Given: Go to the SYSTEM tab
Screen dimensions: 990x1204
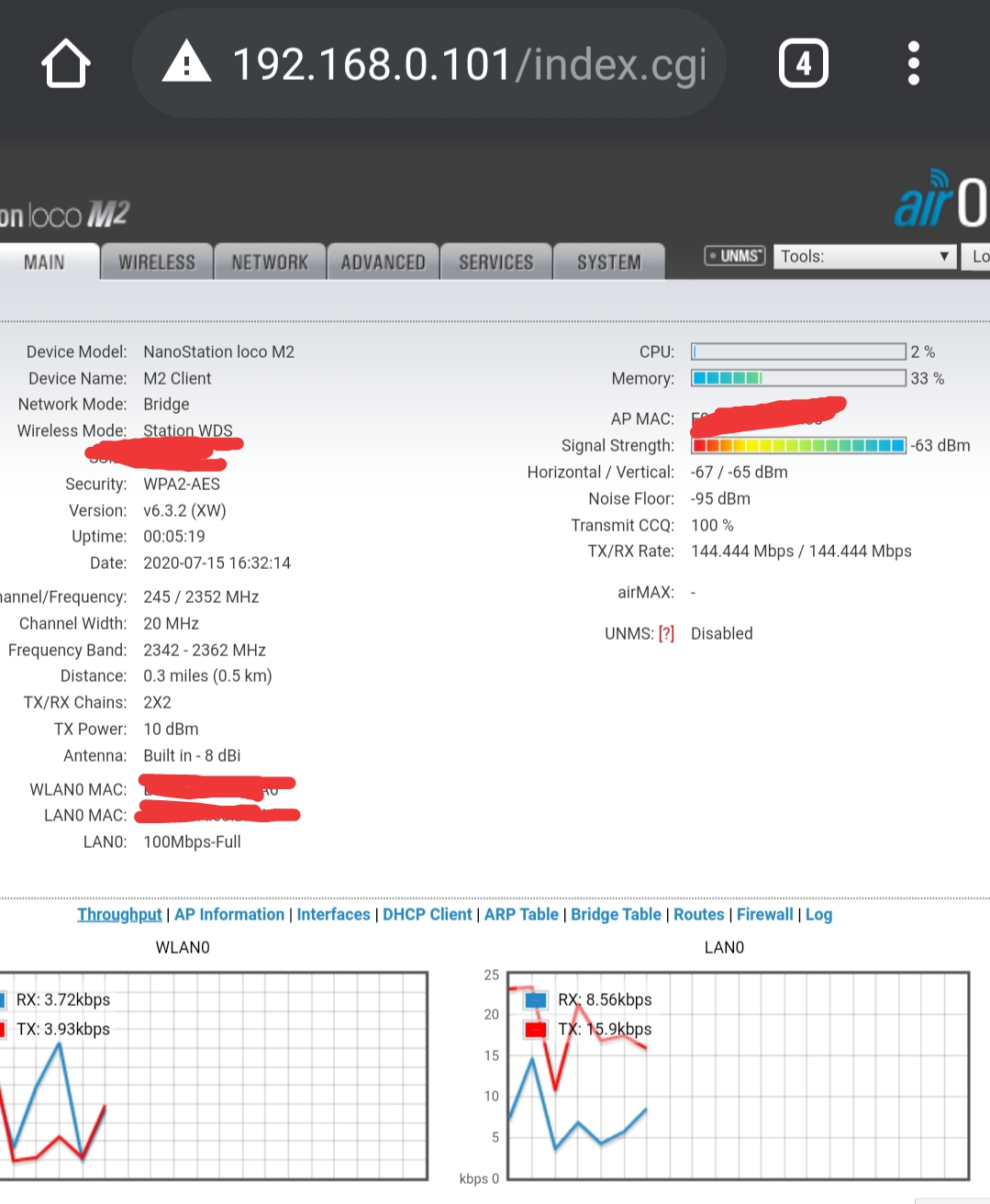Looking at the screenshot, I should point(609,262).
